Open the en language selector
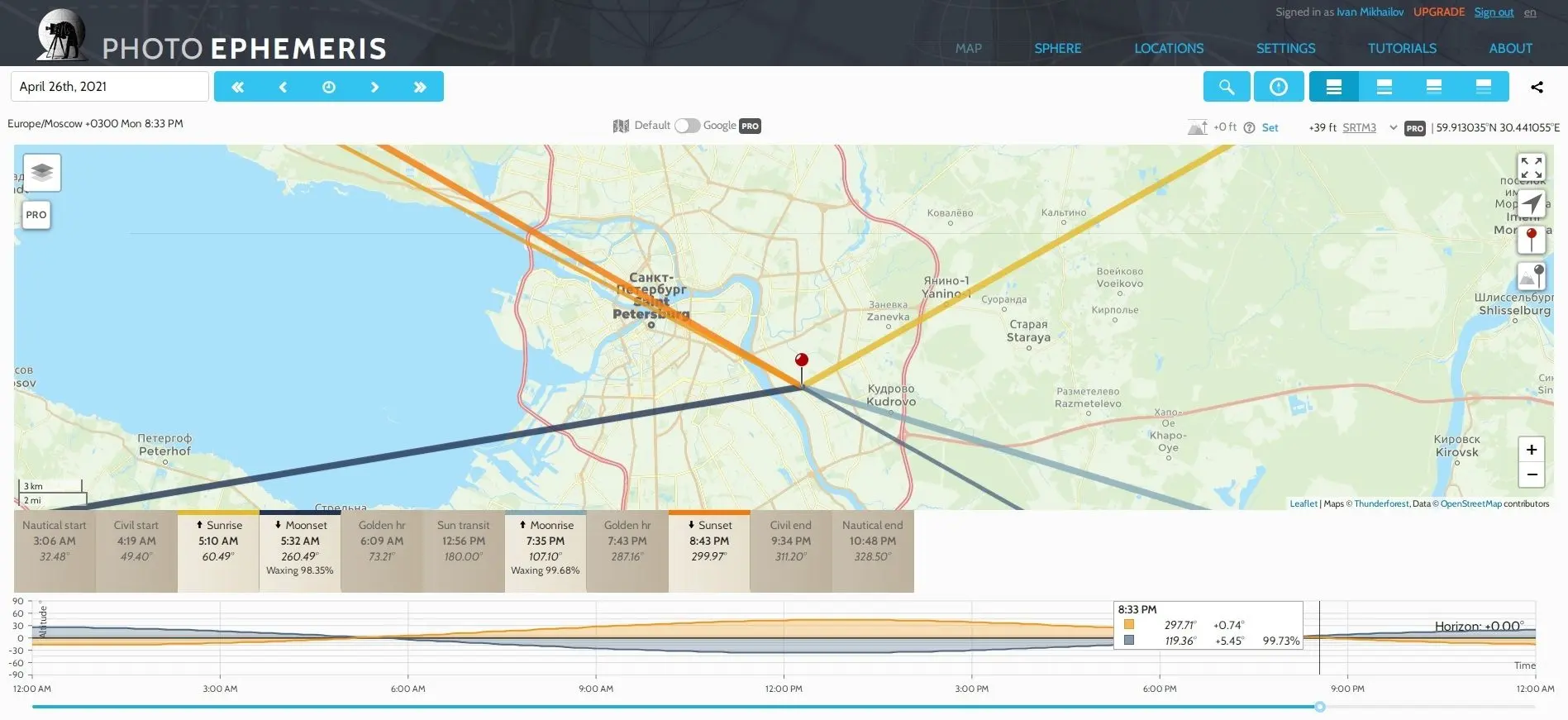1568x720 pixels. (x=1530, y=12)
